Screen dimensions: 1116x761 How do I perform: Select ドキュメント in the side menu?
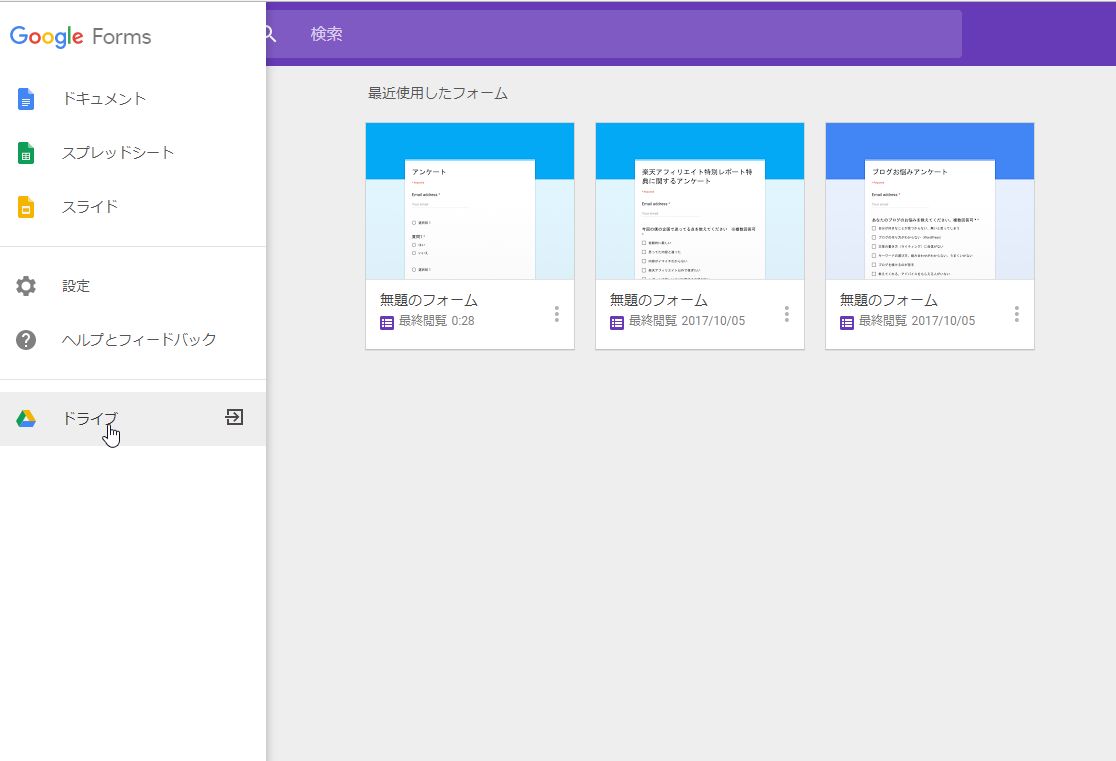point(132,99)
